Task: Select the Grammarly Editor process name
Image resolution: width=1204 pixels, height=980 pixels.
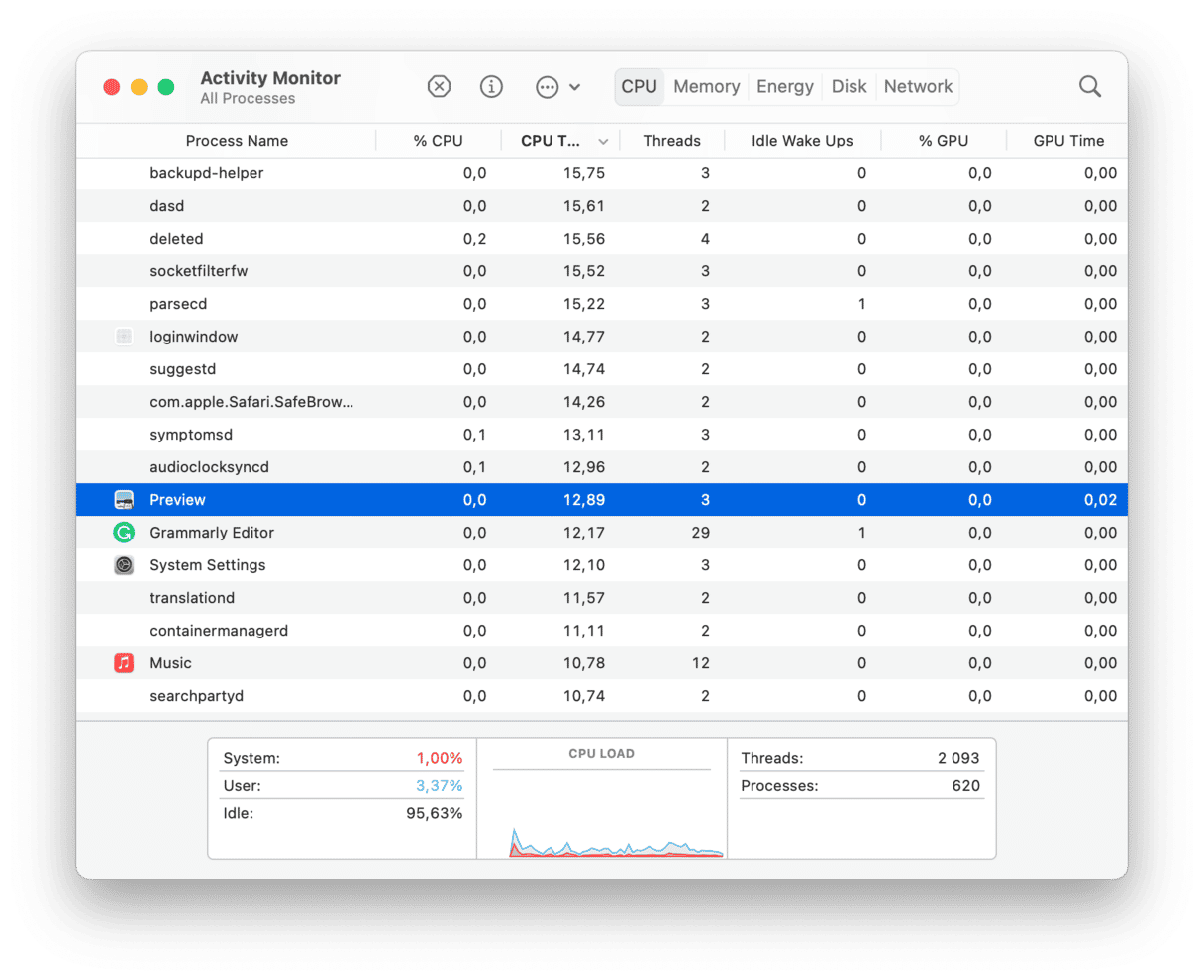Action: tap(212, 533)
